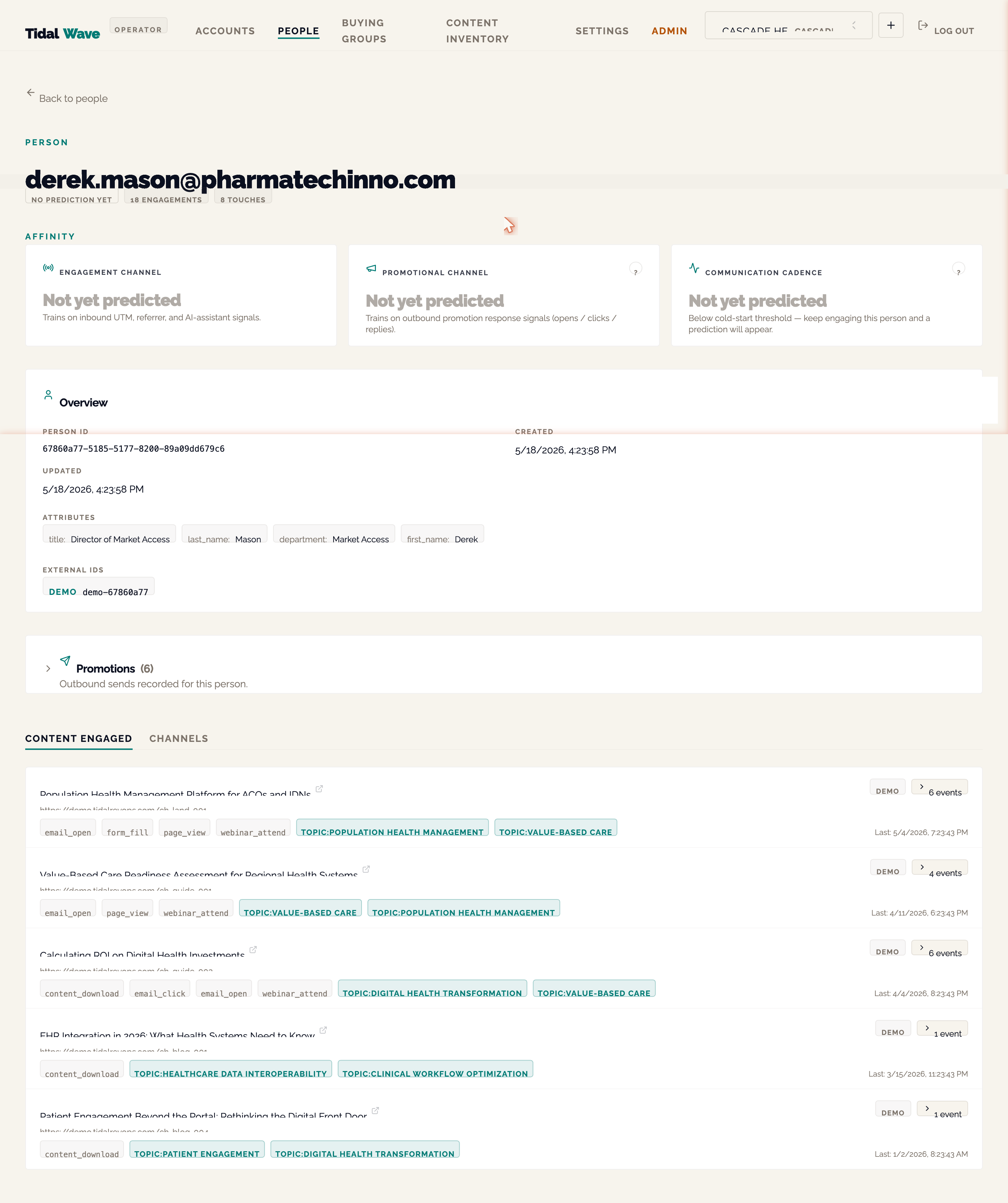Click the plus button in the header
The width and height of the screenshot is (1008, 1203).
[x=891, y=25]
